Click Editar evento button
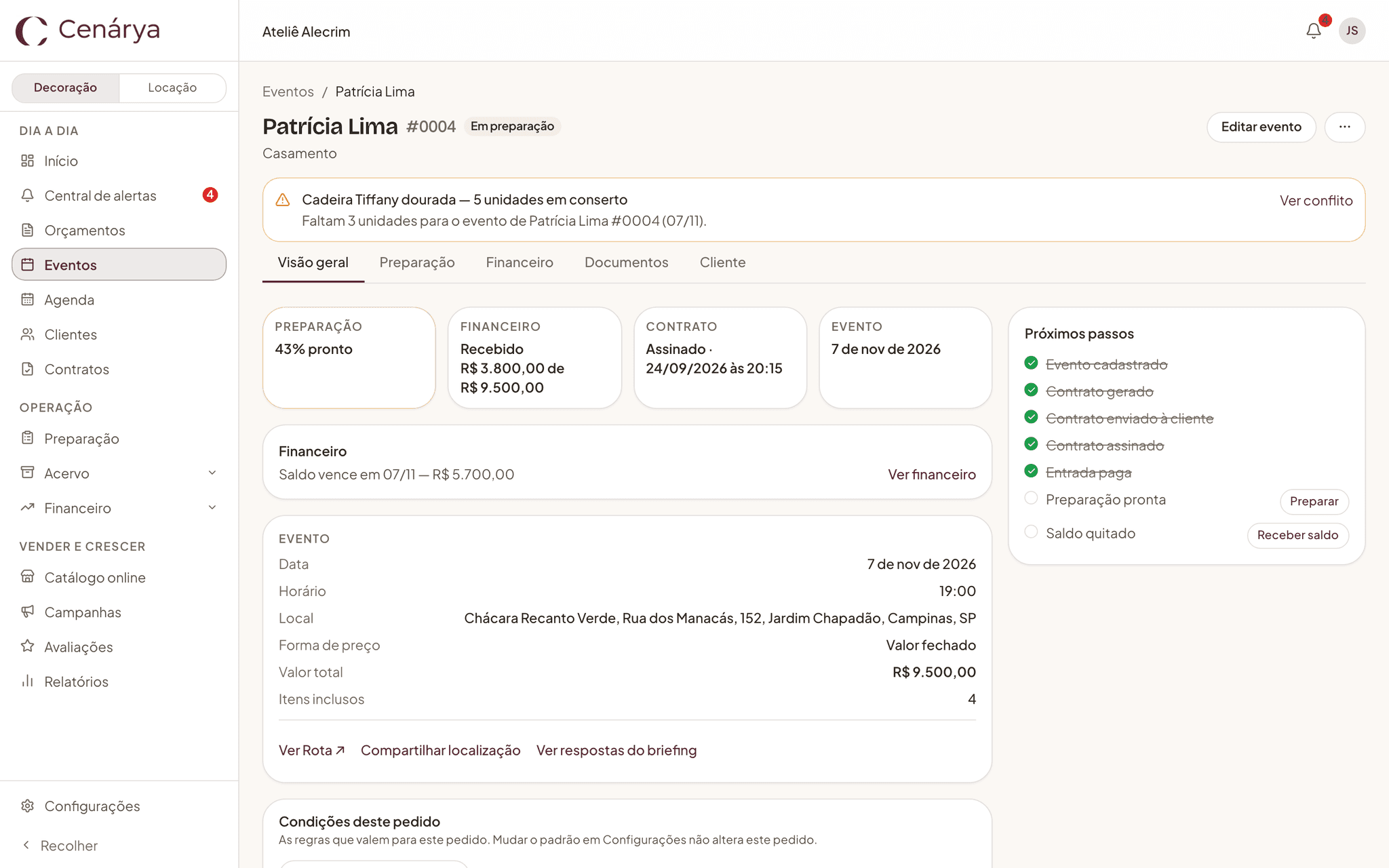1389x868 pixels. [x=1261, y=127]
